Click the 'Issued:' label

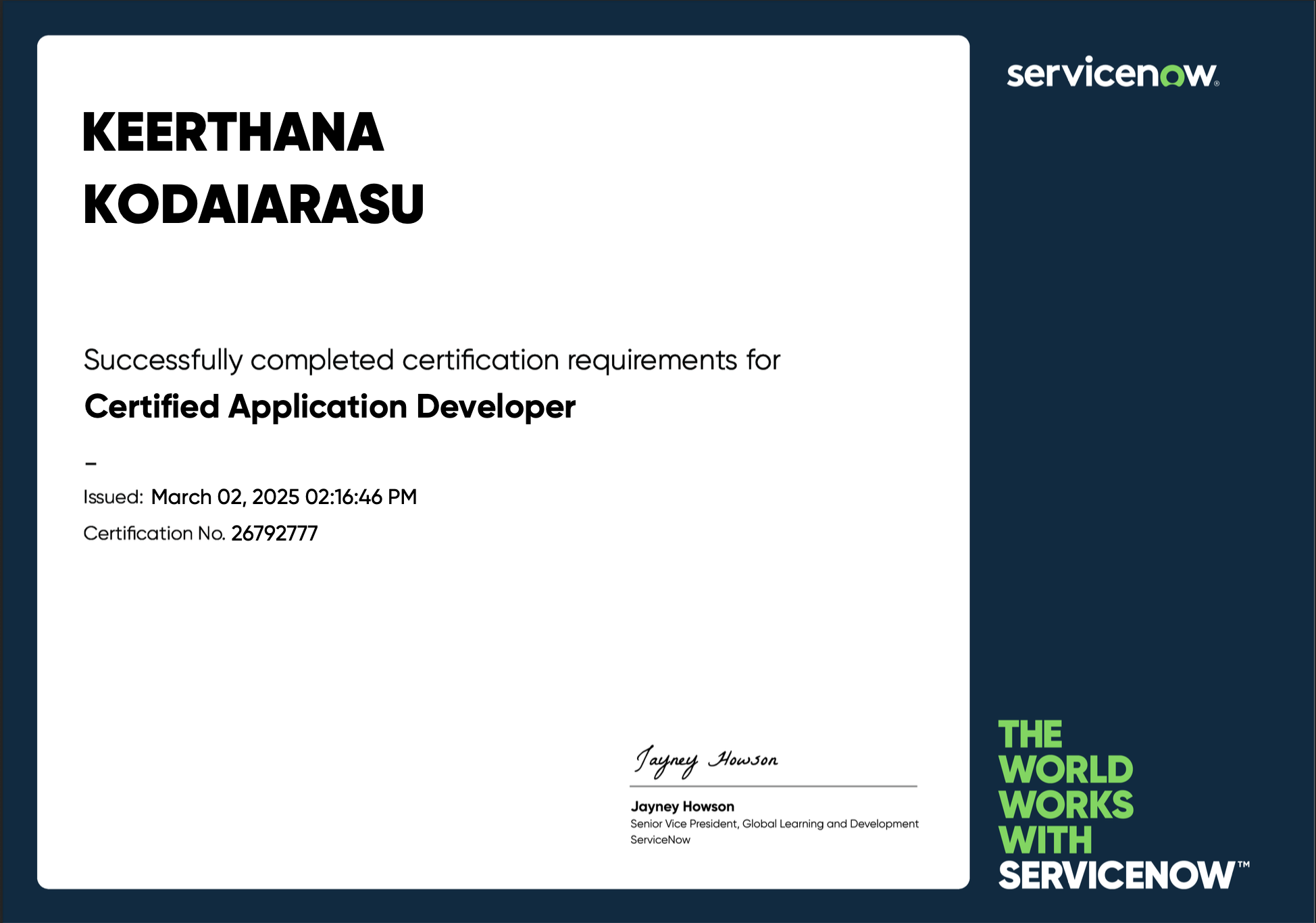(x=113, y=497)
